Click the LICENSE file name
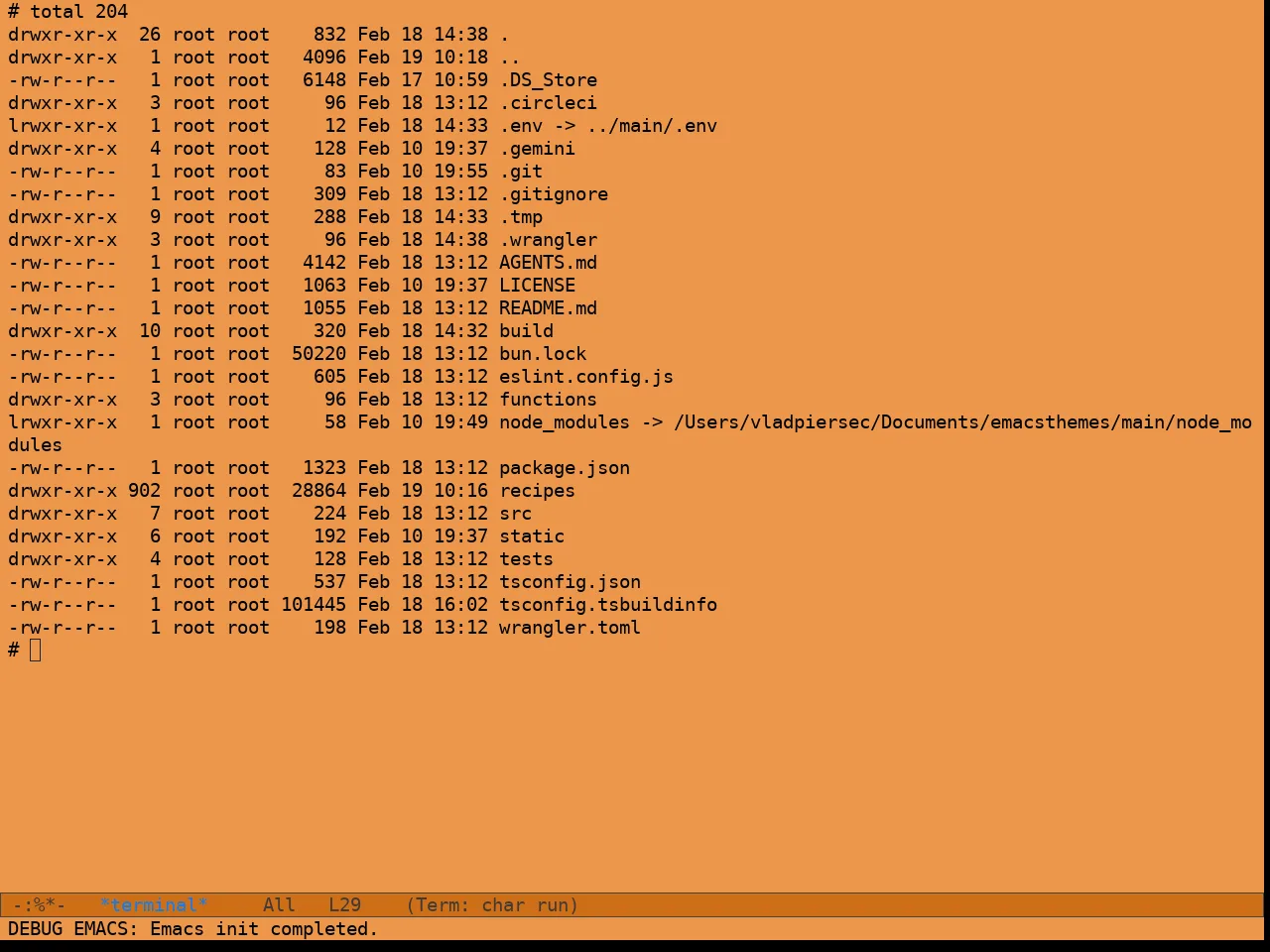1270x952 pixels. pyautogui.click(x=538, y=286)
